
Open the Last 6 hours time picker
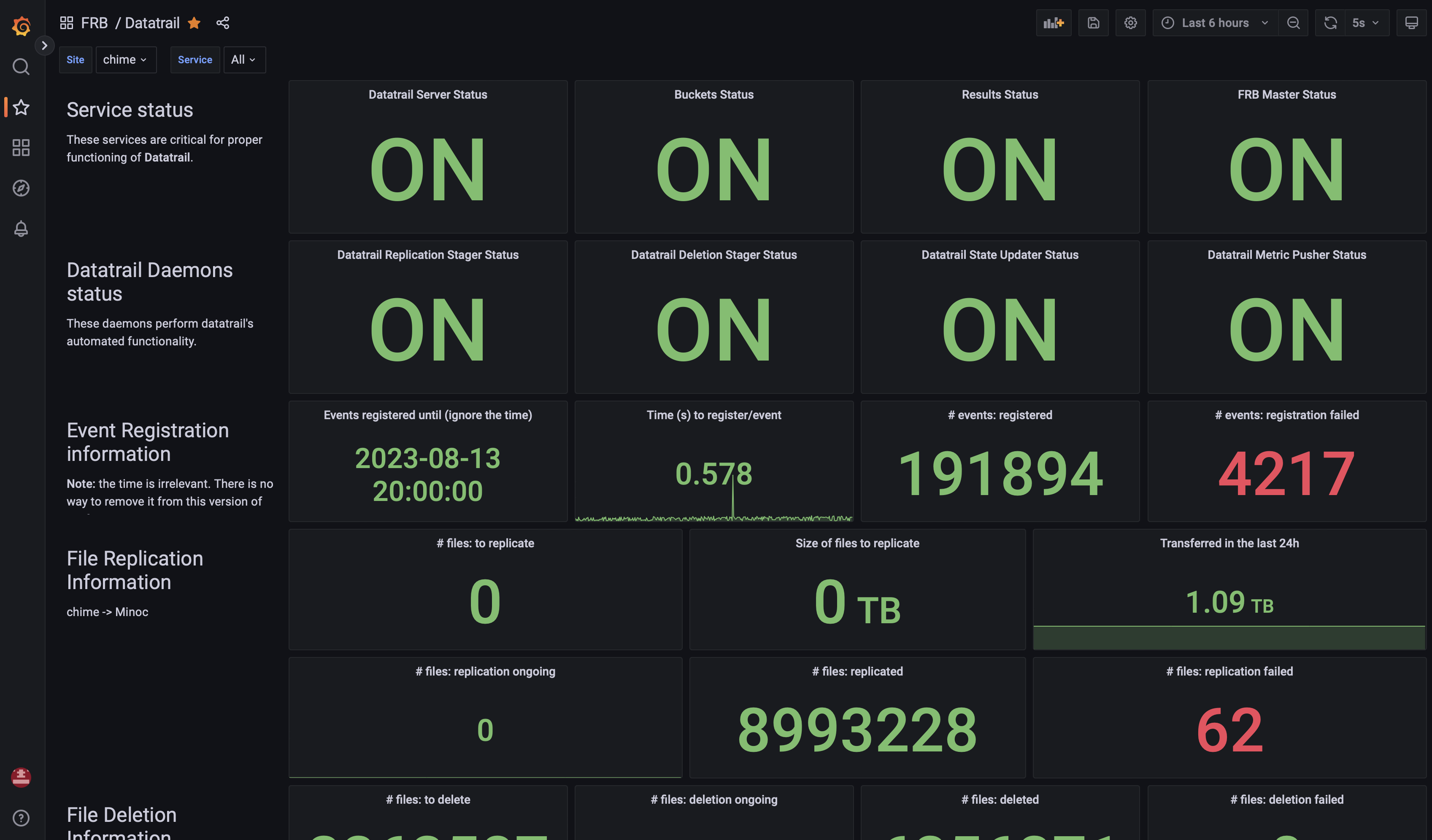(1215, 23)
